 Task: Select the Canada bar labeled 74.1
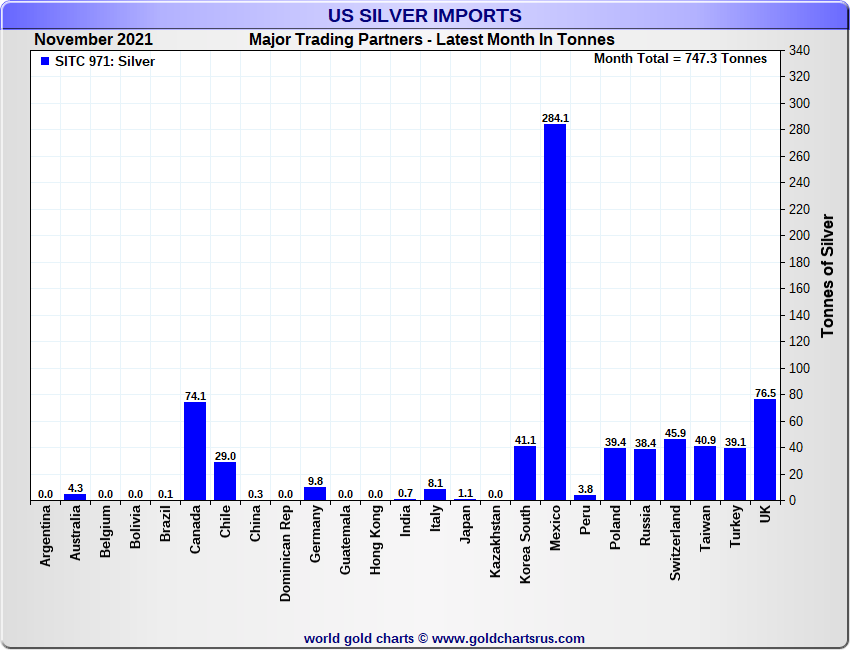[195, 451]
